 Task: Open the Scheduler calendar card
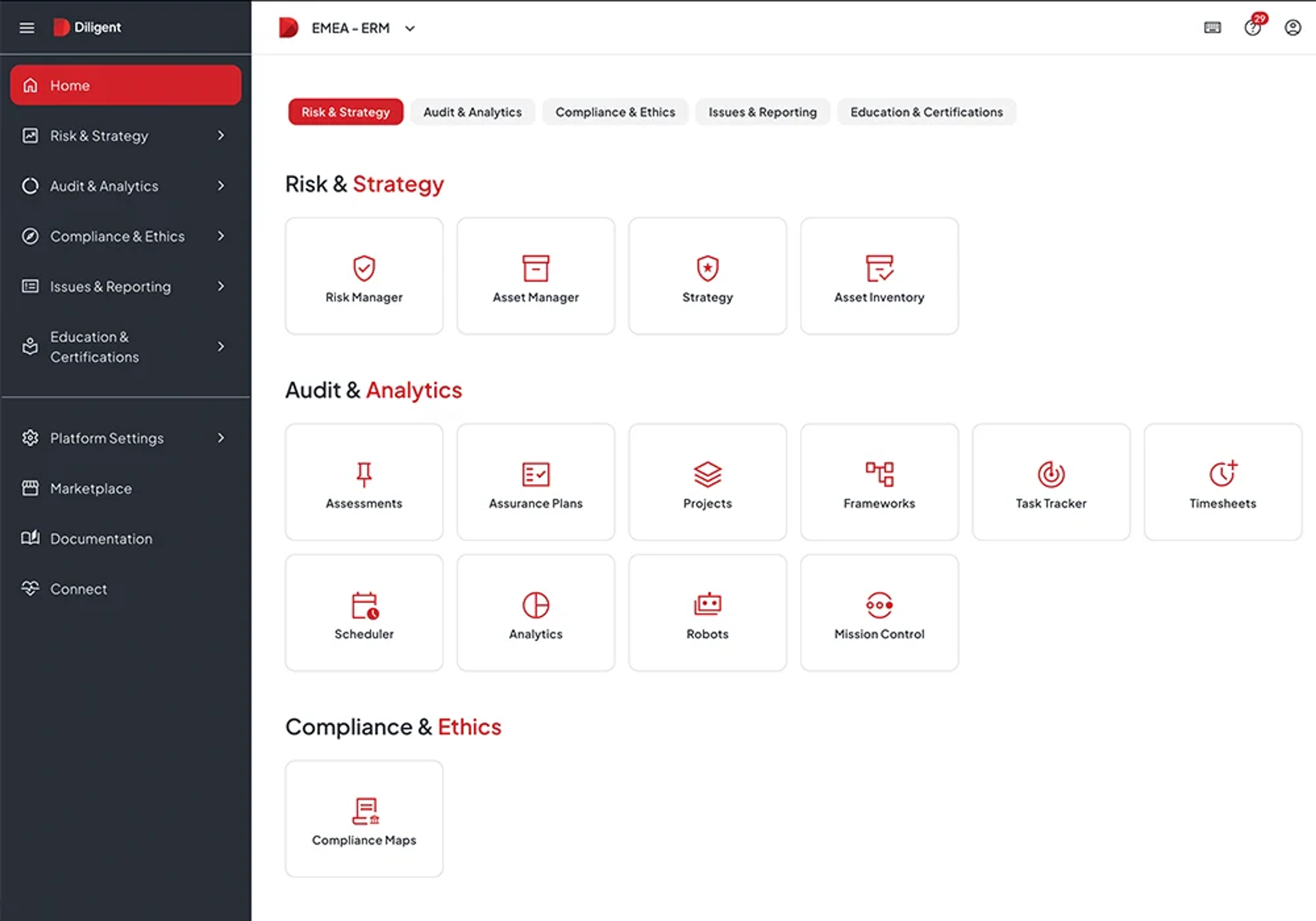(364, 613)
